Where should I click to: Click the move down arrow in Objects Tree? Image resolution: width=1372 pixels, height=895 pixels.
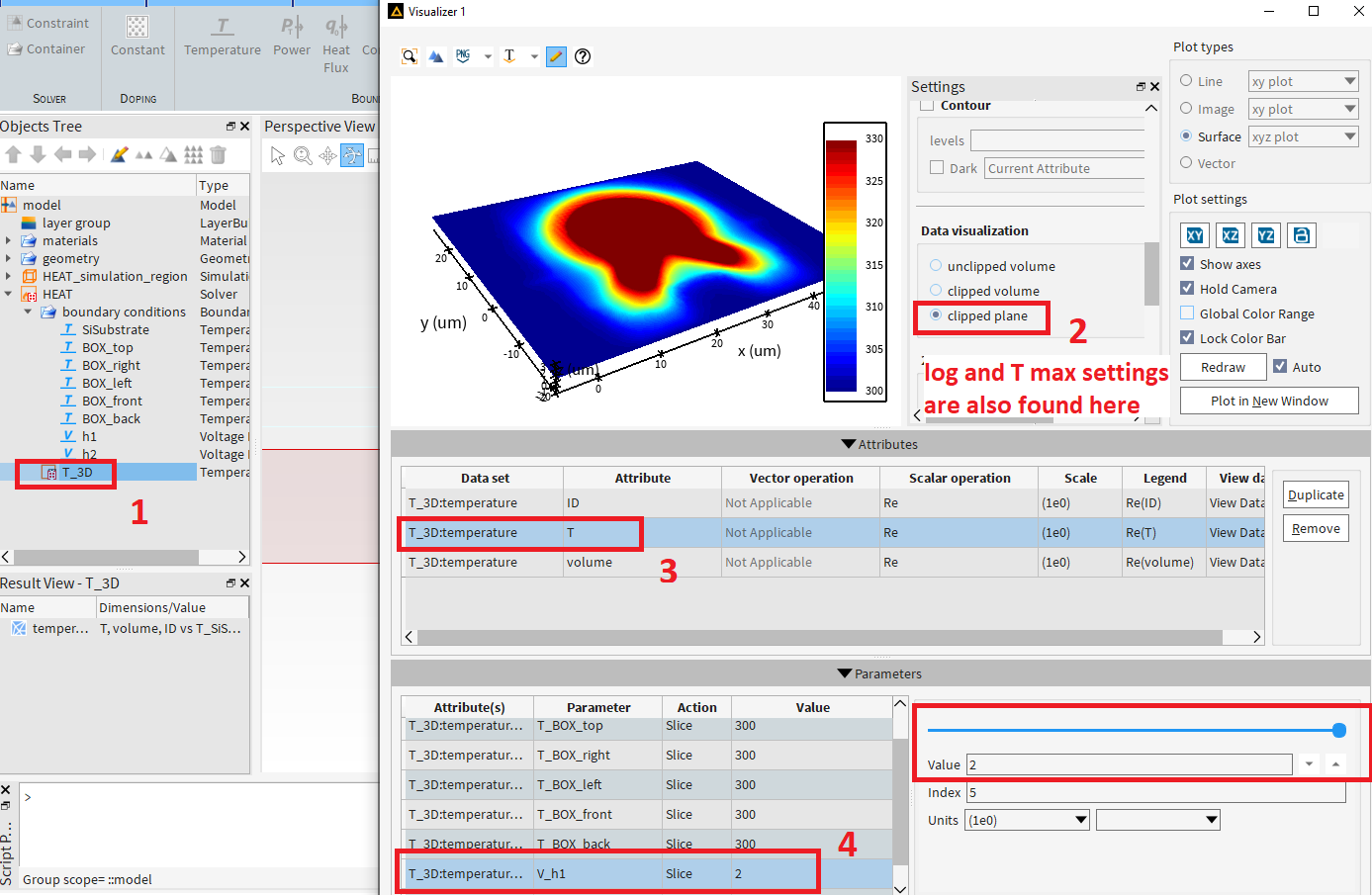point(38,154)
